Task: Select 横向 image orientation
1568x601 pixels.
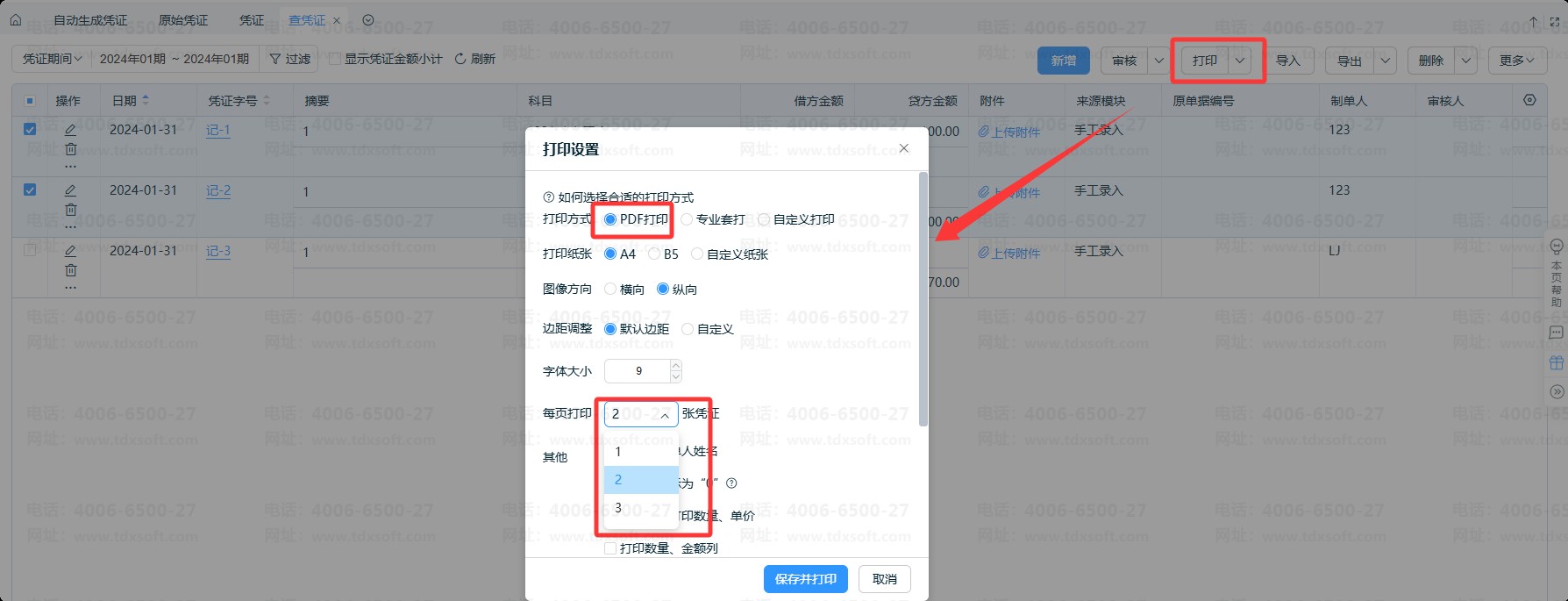Action: [x=610, y=290]
